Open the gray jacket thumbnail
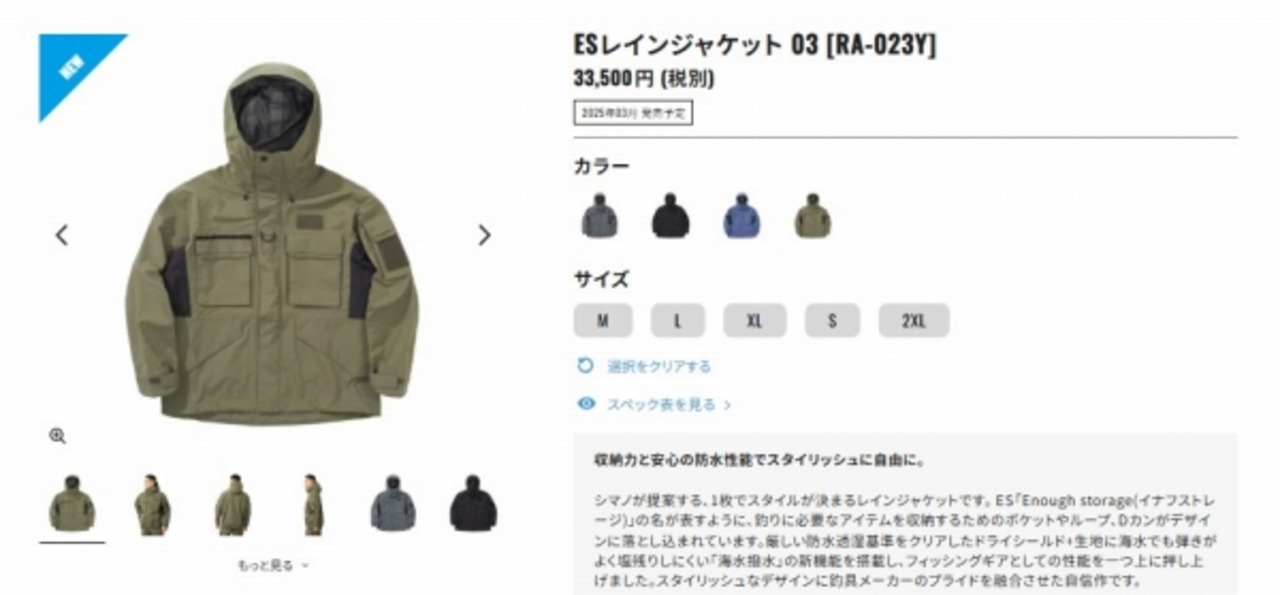The image size is (1280, 595). point(393,504)
